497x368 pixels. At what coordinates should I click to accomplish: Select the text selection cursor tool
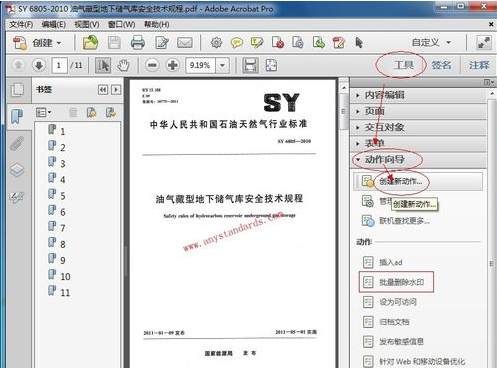pyautogui.click(x=103, y=65)
